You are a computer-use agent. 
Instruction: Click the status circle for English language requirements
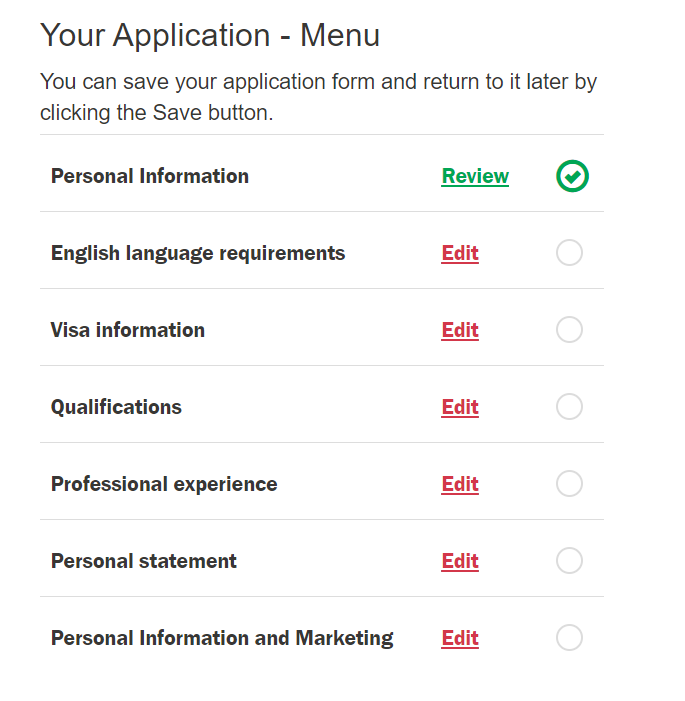[569, 253]
